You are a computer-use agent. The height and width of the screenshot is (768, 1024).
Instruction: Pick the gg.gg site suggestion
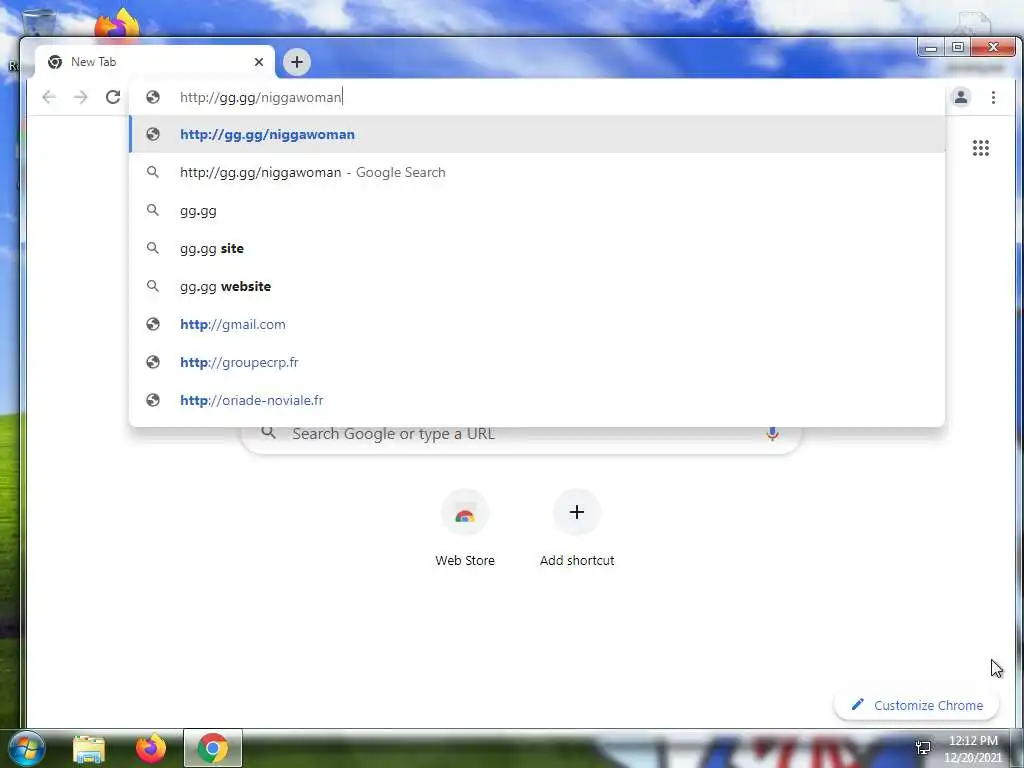(537, 248)
